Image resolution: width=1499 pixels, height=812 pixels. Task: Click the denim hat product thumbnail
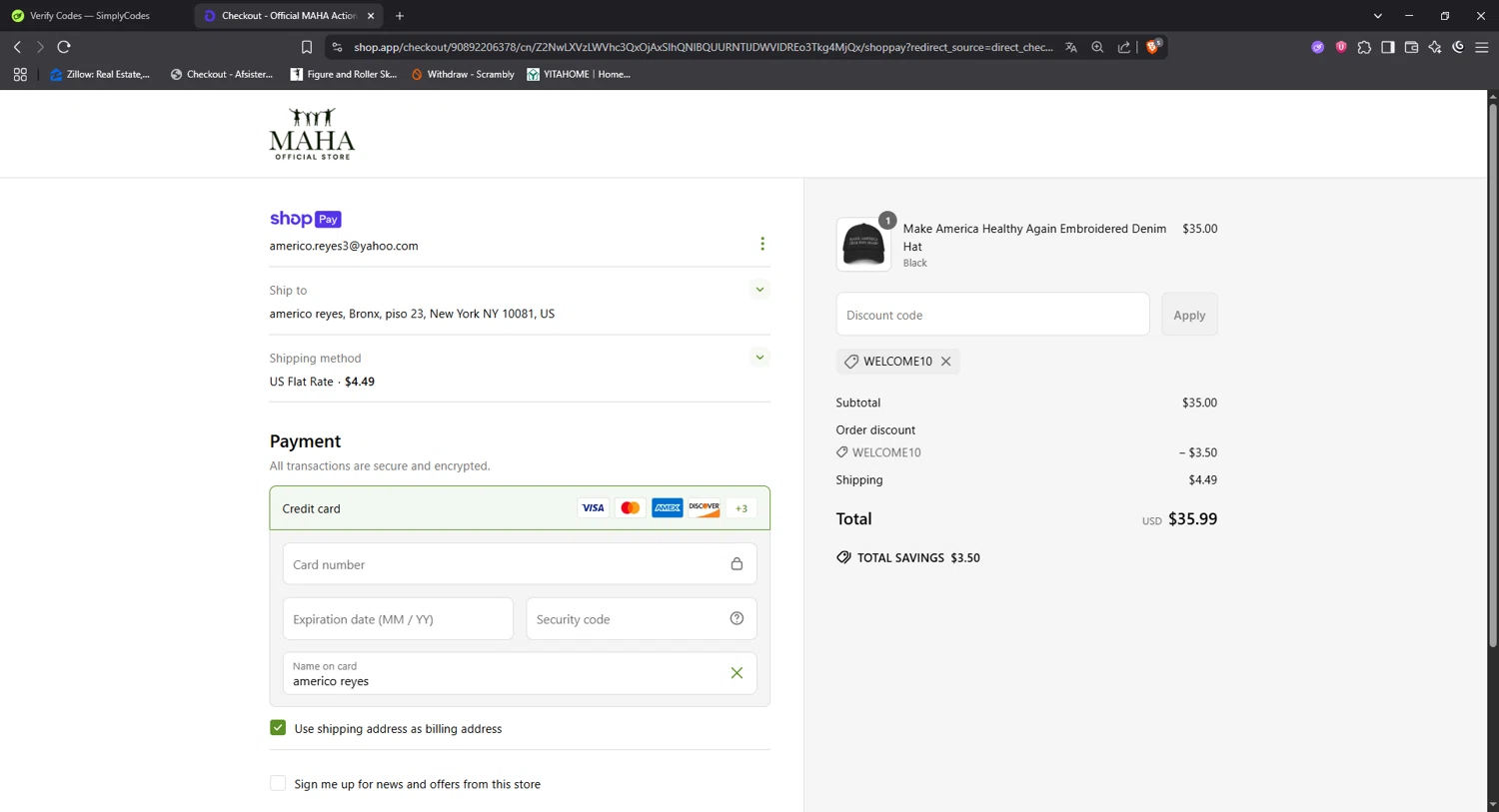pos(863,245)
